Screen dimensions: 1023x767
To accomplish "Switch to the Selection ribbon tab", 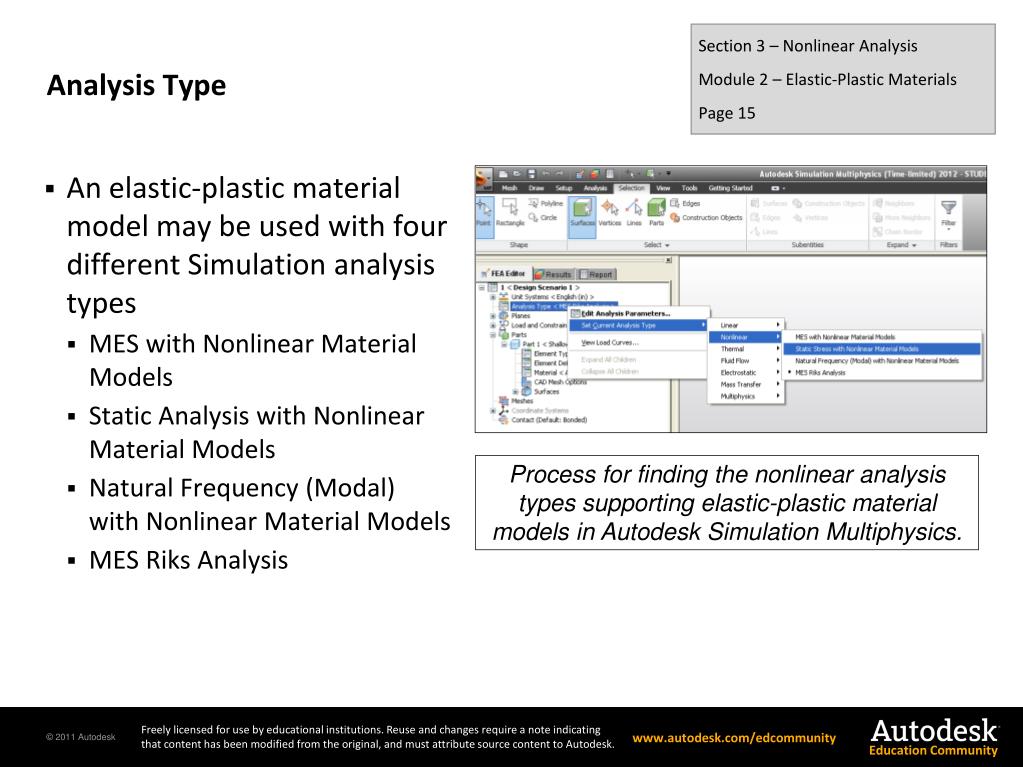I will click(631, 188).
